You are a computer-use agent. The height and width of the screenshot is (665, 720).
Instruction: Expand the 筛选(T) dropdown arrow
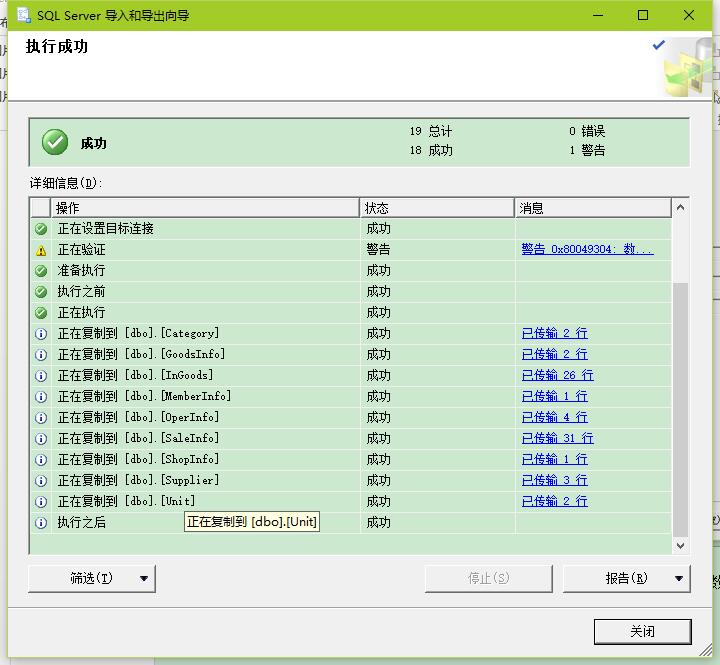[x=144, y=579]
